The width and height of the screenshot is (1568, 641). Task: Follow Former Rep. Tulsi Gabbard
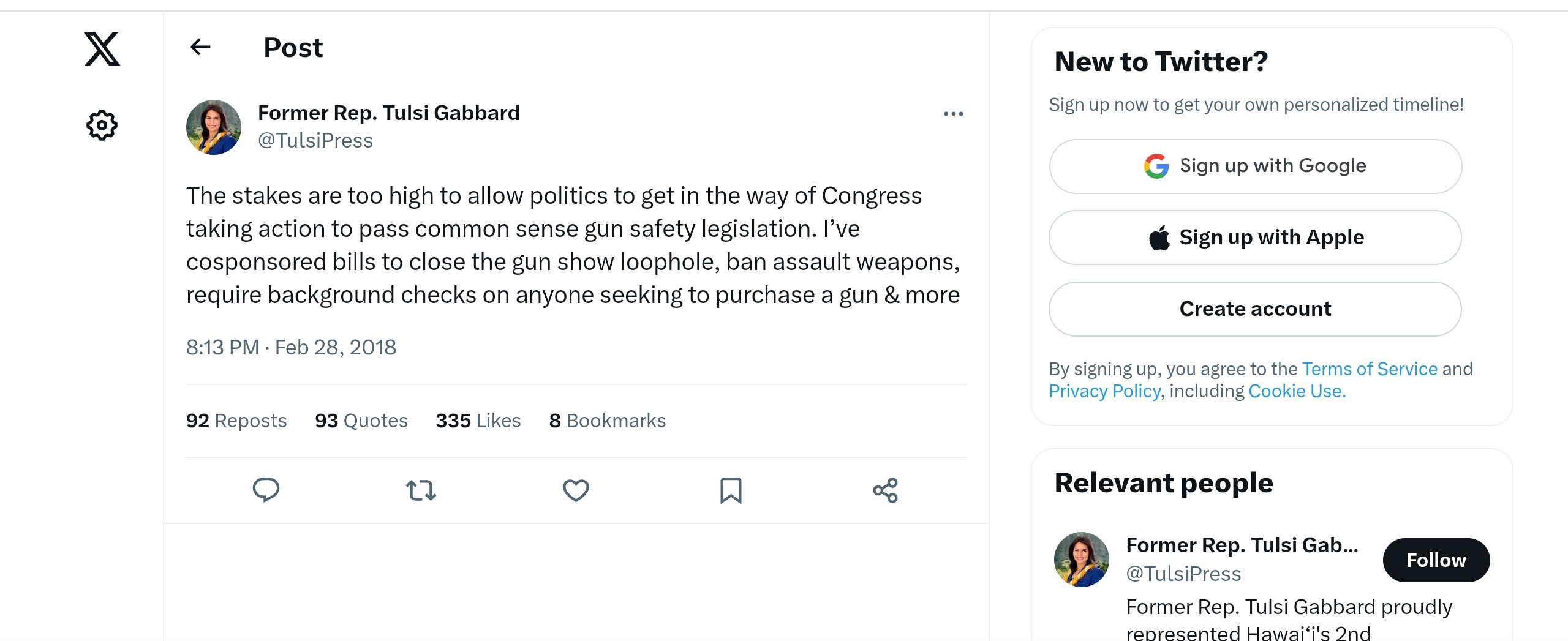tap(1436, 560)
